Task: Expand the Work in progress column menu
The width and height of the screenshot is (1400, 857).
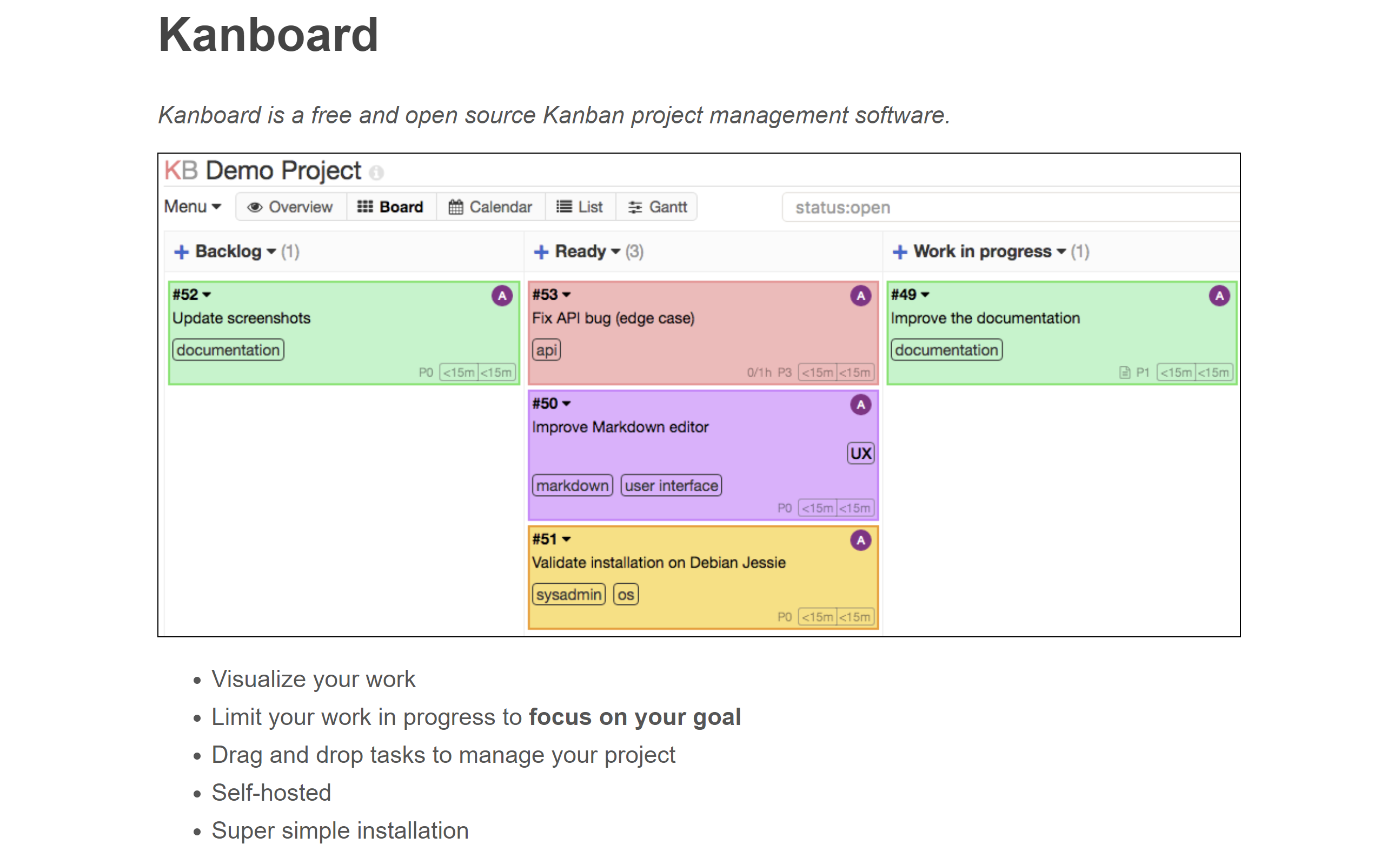Action: coord(1061,252)
